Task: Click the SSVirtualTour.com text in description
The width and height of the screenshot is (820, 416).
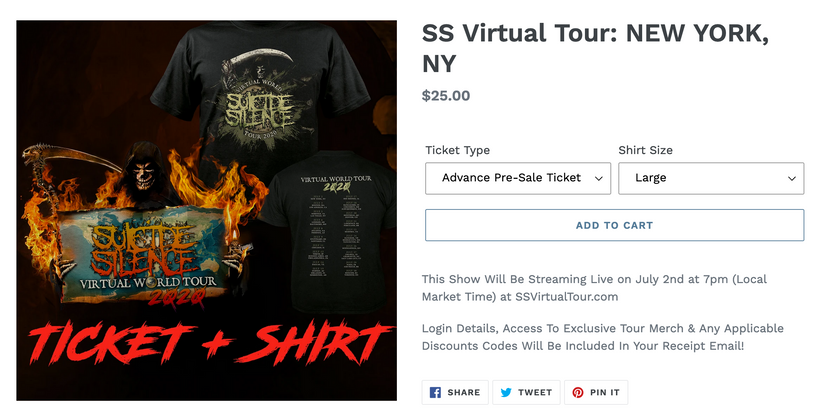Action: click(566, 297)
